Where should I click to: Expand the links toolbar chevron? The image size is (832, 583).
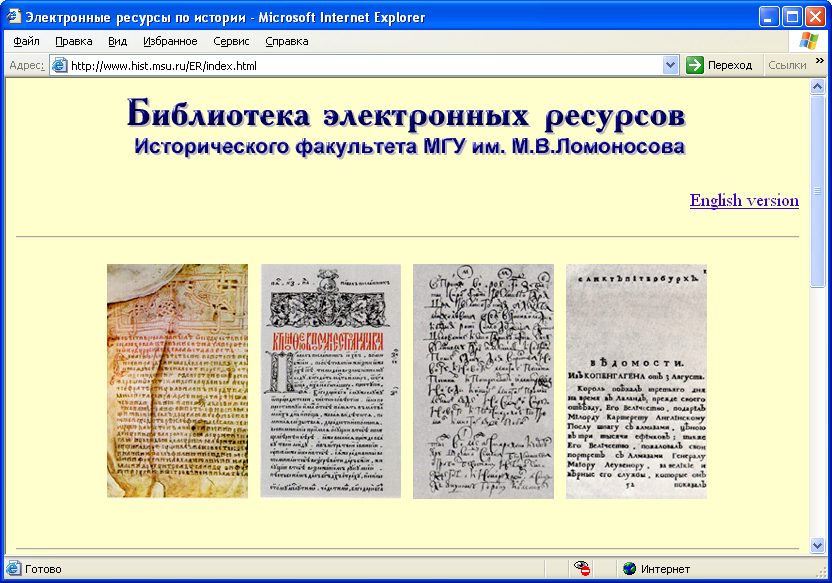[820, 61]
